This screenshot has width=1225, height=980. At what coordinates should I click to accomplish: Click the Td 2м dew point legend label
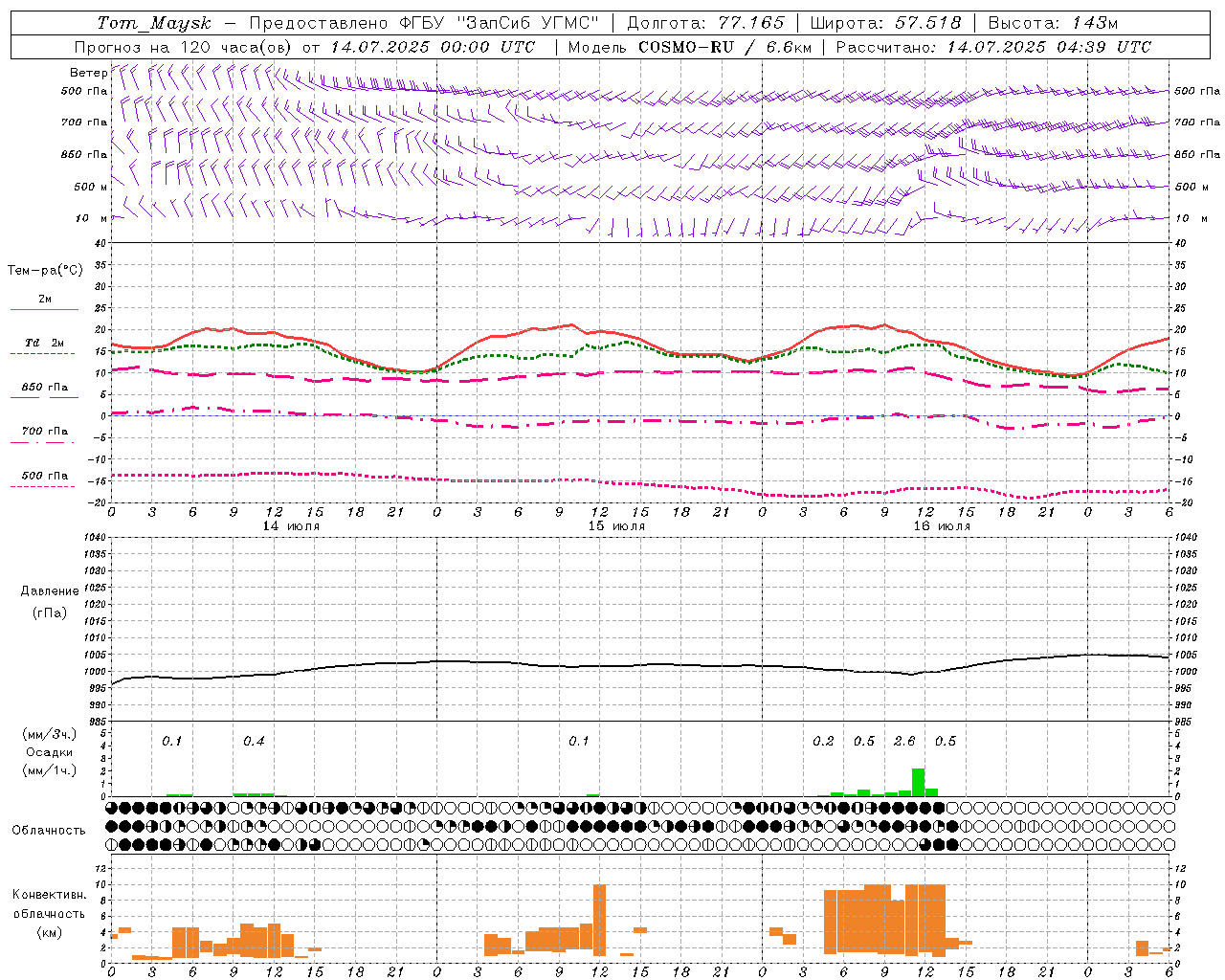[x=45, y=343]
